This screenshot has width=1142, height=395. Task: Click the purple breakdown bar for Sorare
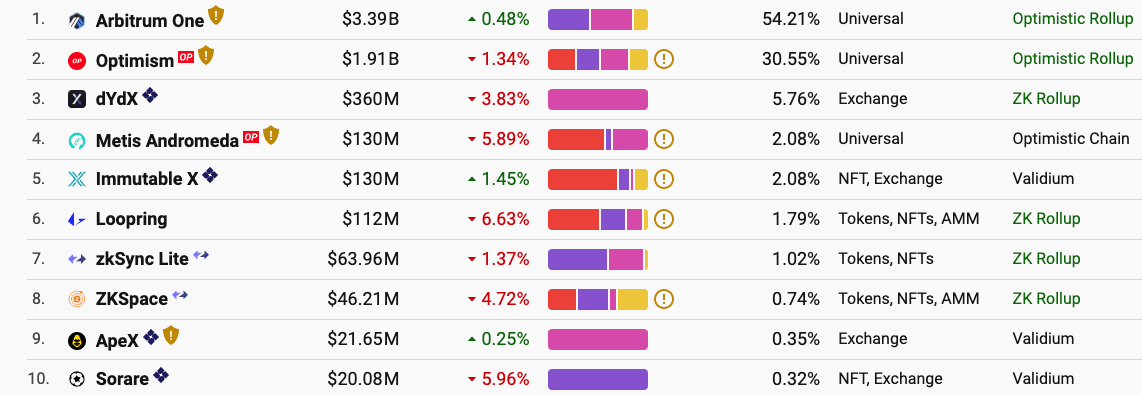[597, 379]
